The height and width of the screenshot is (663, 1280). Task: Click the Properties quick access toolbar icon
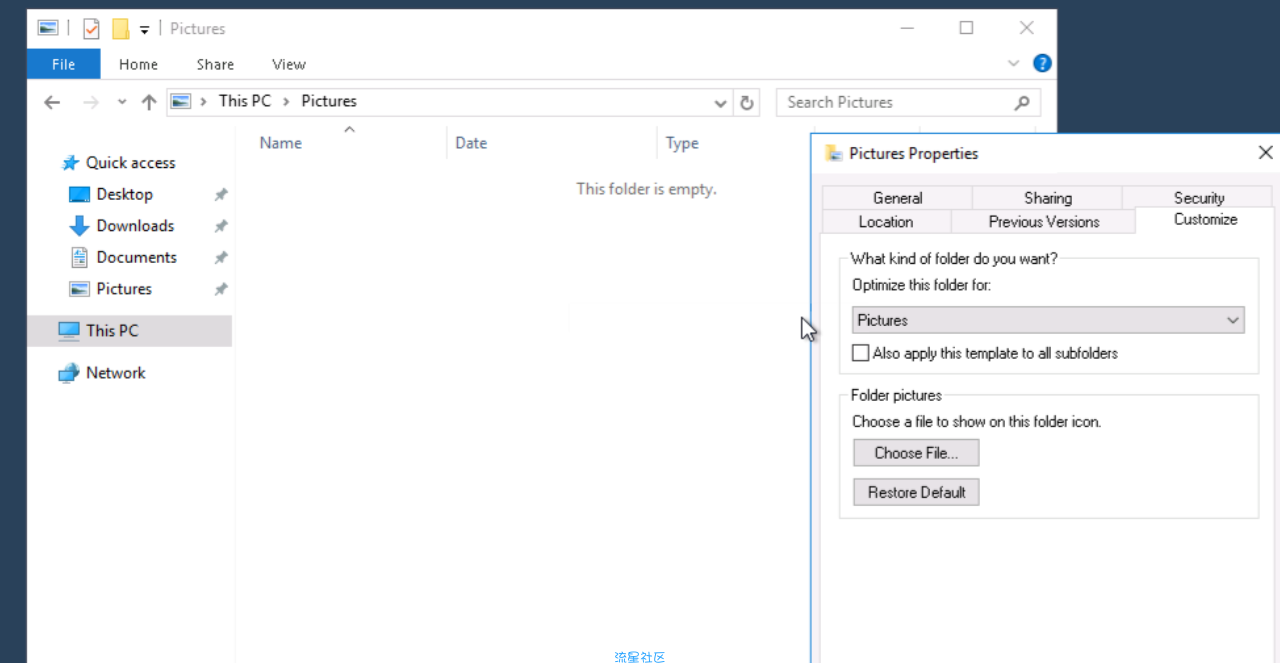pos(91,29)
